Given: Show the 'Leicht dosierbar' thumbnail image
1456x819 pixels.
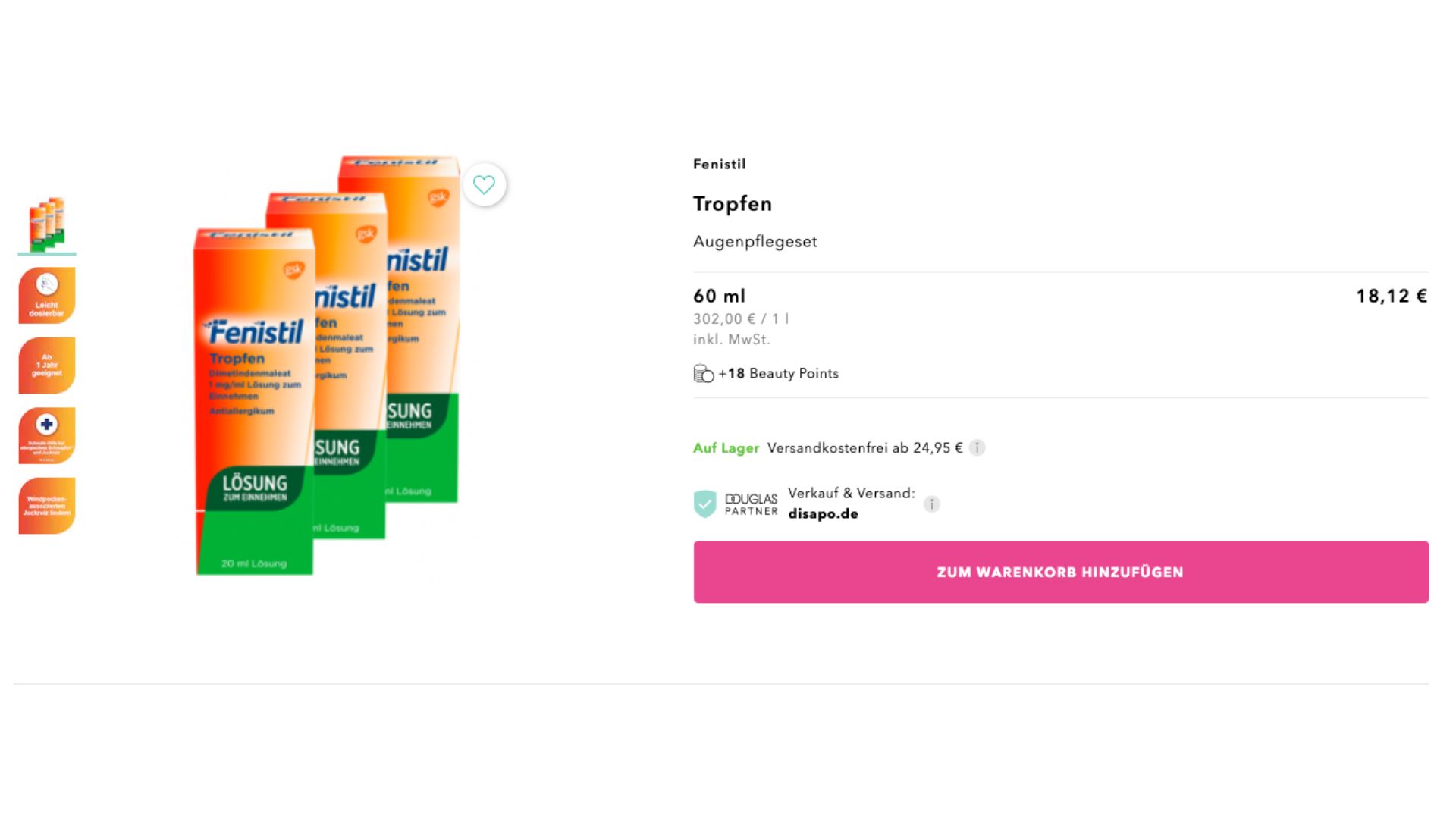Looking at the screenshot, I should point(47,295).
